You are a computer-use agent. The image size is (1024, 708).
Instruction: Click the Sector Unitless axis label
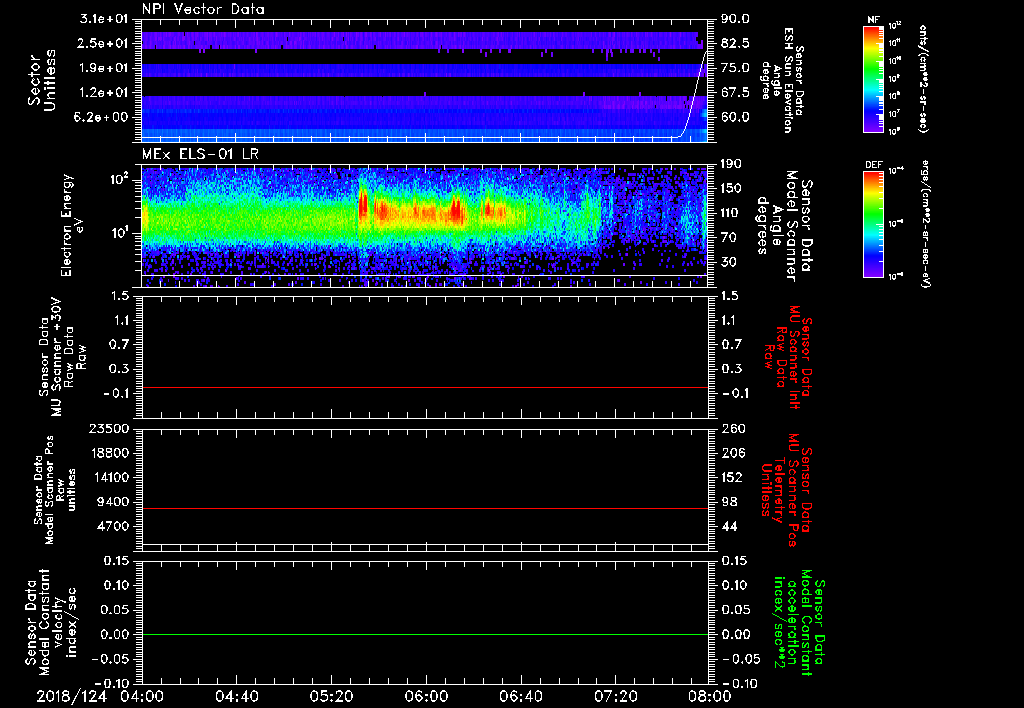pyautogui.click(x=40, y=80)
